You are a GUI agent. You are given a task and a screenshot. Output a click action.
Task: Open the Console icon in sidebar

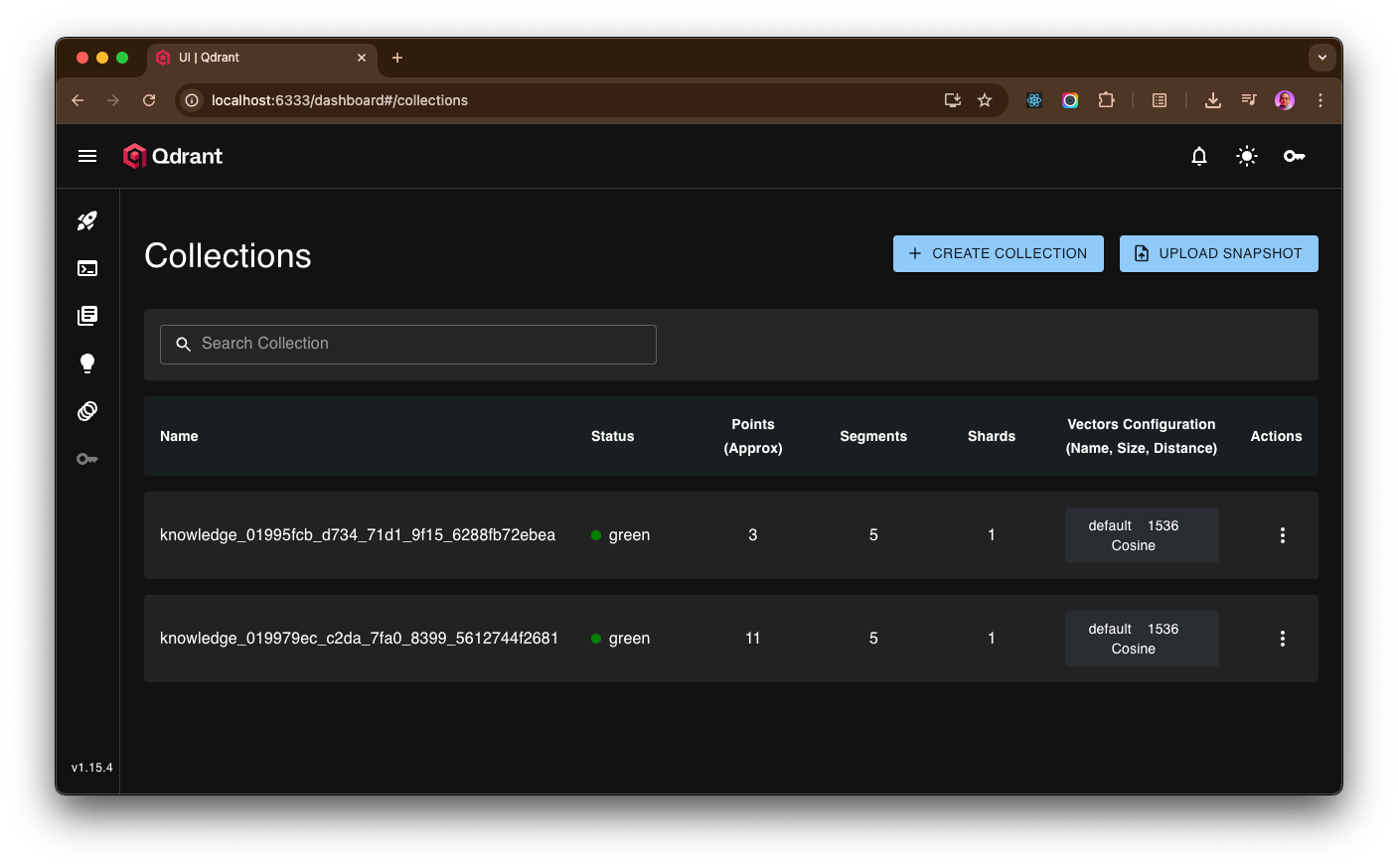click(x=87, y=268)
